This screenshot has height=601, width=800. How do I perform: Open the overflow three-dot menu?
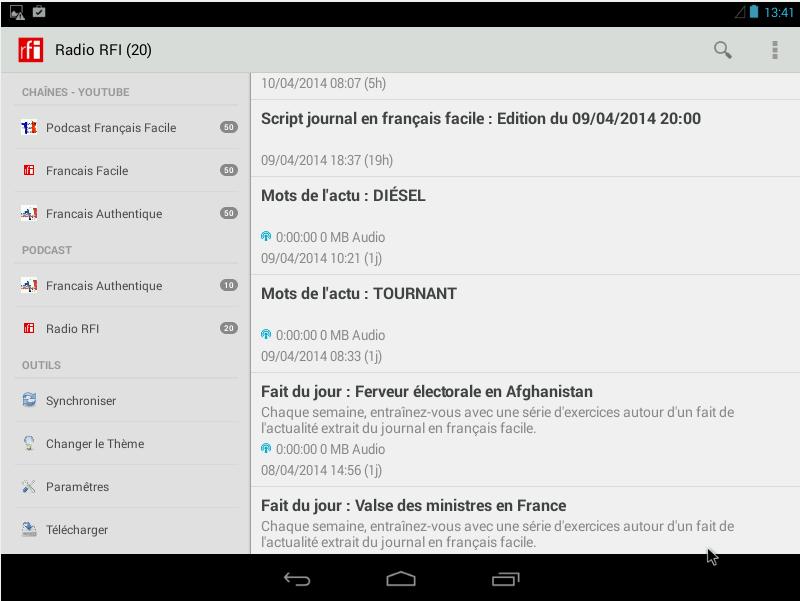[774, 50]
